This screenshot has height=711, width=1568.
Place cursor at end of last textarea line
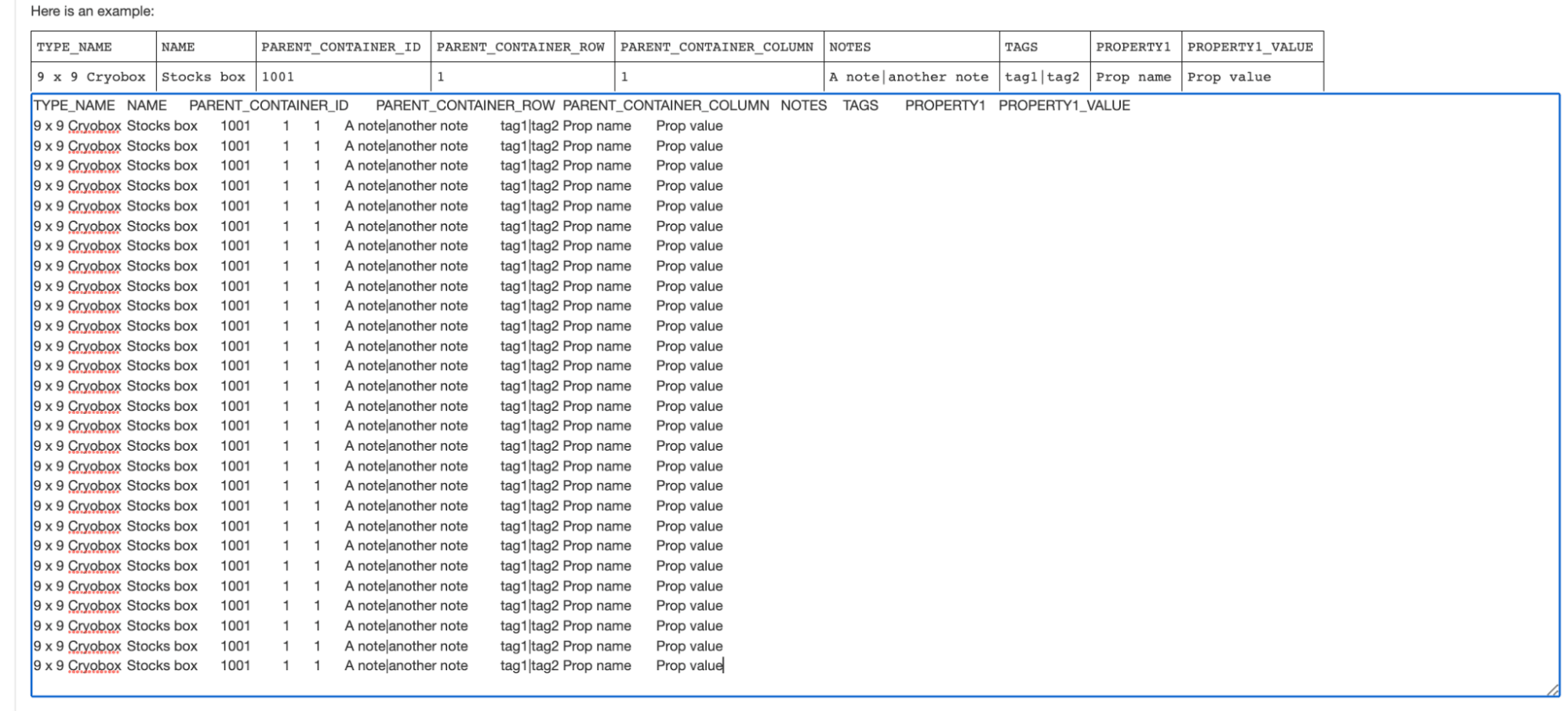point(724,666)
